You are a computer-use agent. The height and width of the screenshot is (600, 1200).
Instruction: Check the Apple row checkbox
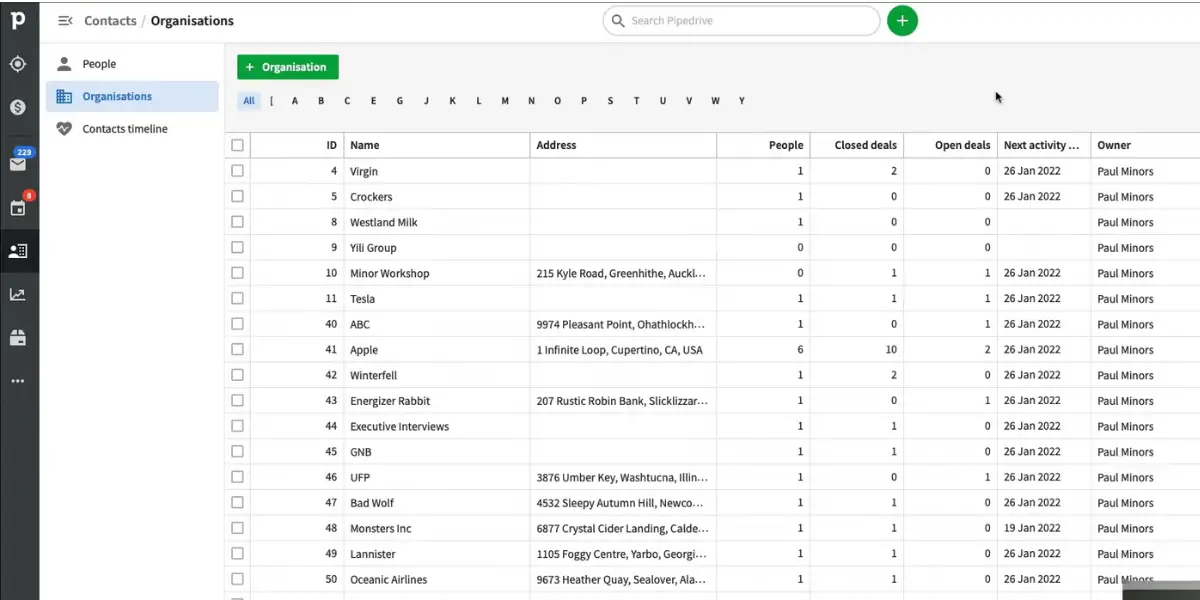click(x=237, y=349)
